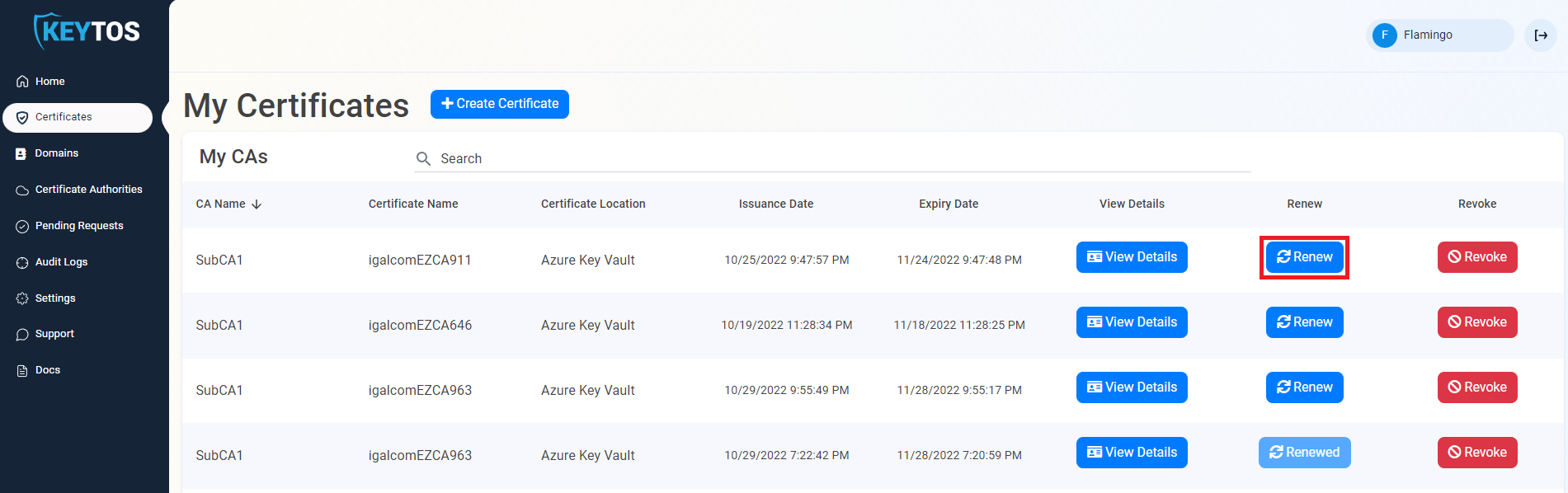
Task: Click expiry date 11/24/2022 9:47:48 PM
Action: tap(959, 260)
